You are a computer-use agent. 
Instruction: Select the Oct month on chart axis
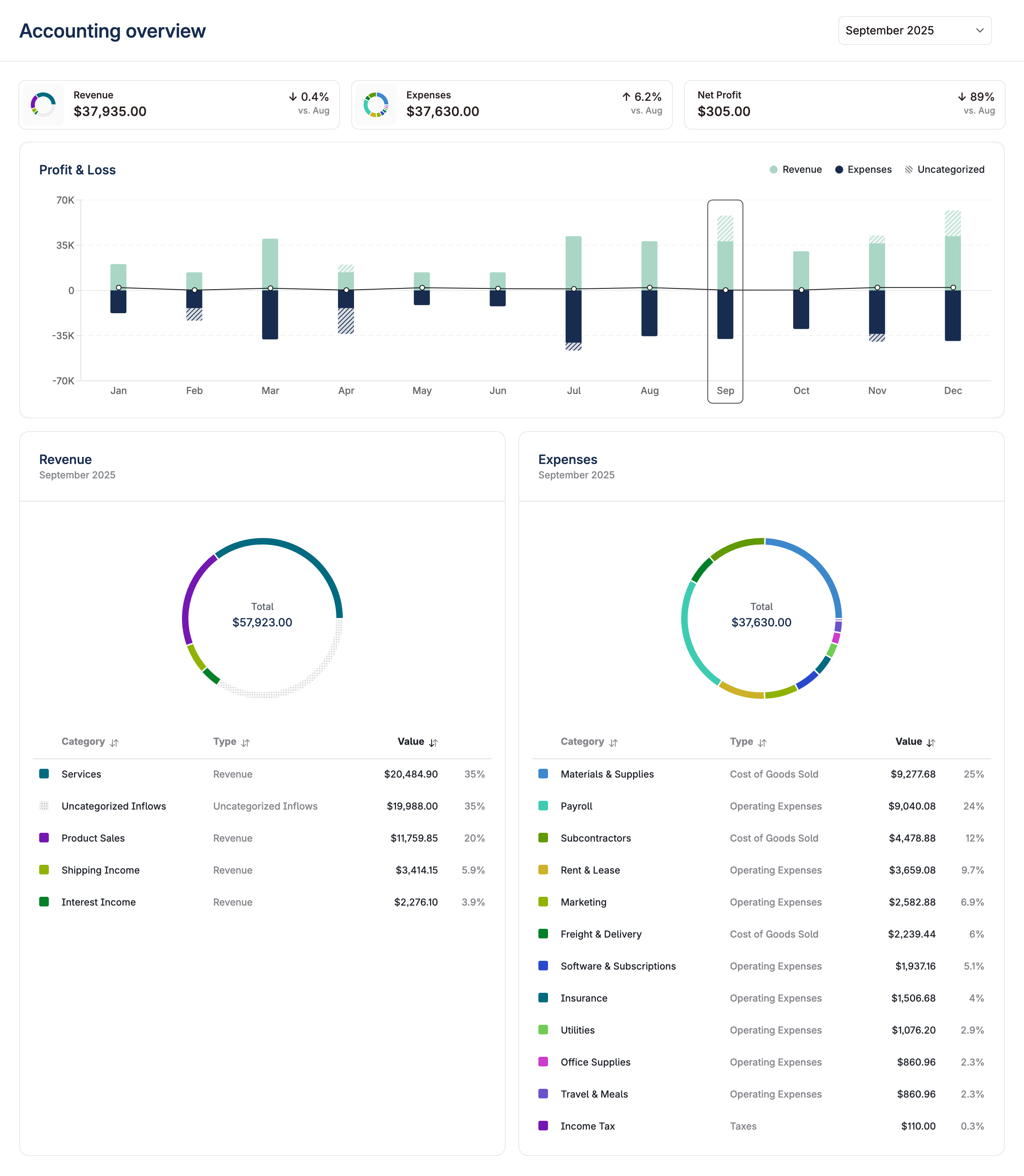[801, 391]
